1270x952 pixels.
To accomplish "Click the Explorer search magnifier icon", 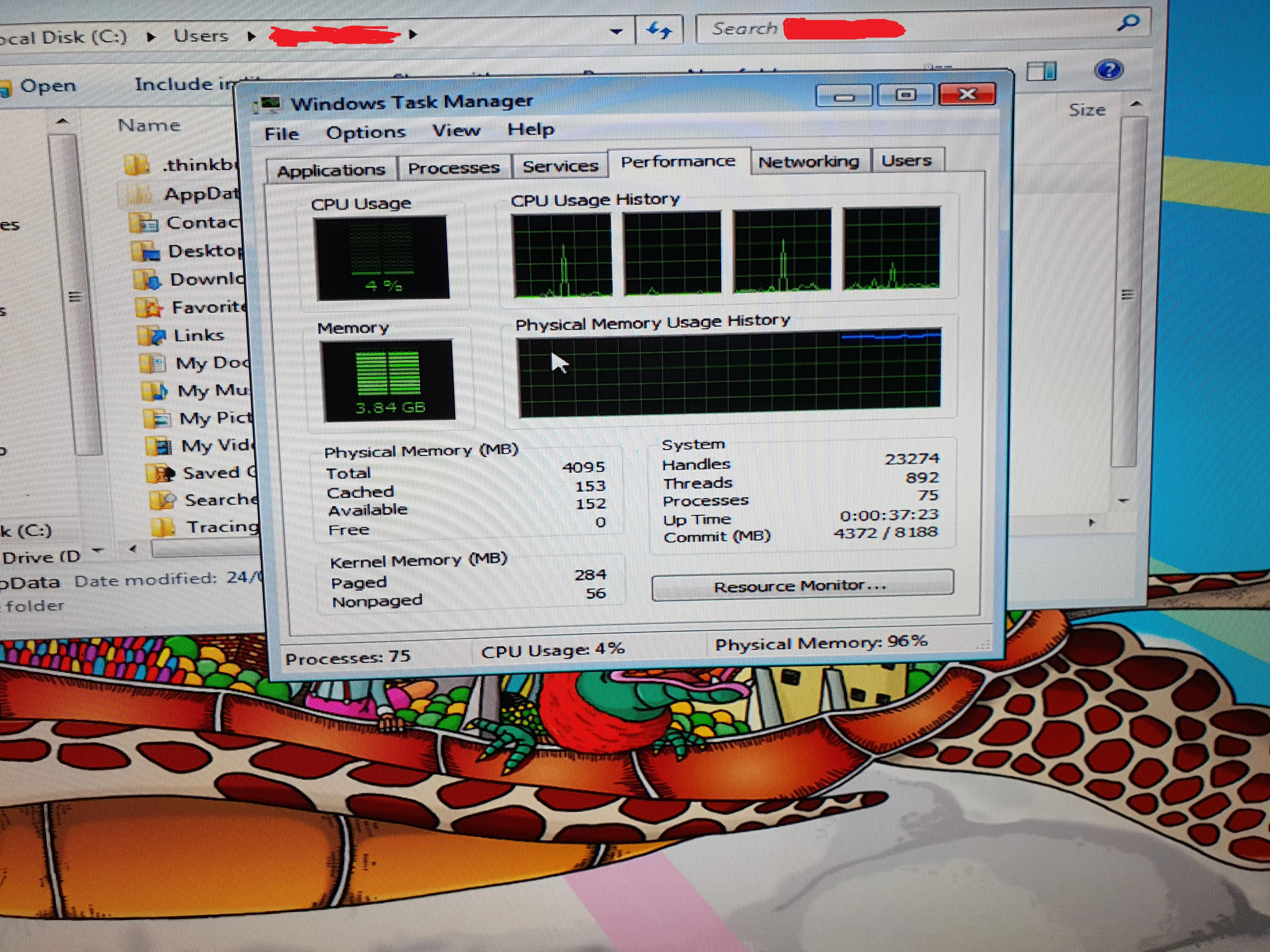I will pos(1128,23).
